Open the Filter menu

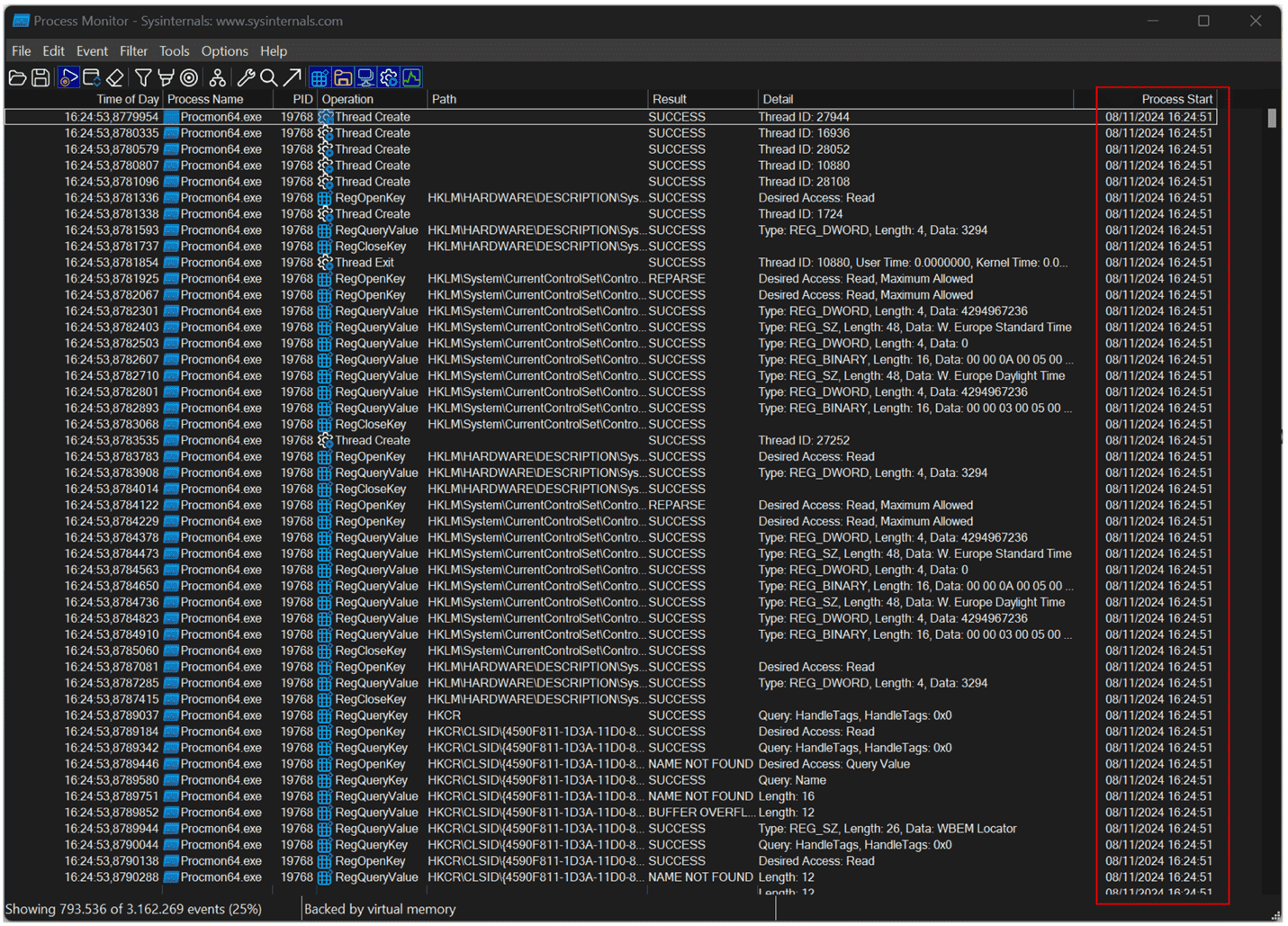133,51
